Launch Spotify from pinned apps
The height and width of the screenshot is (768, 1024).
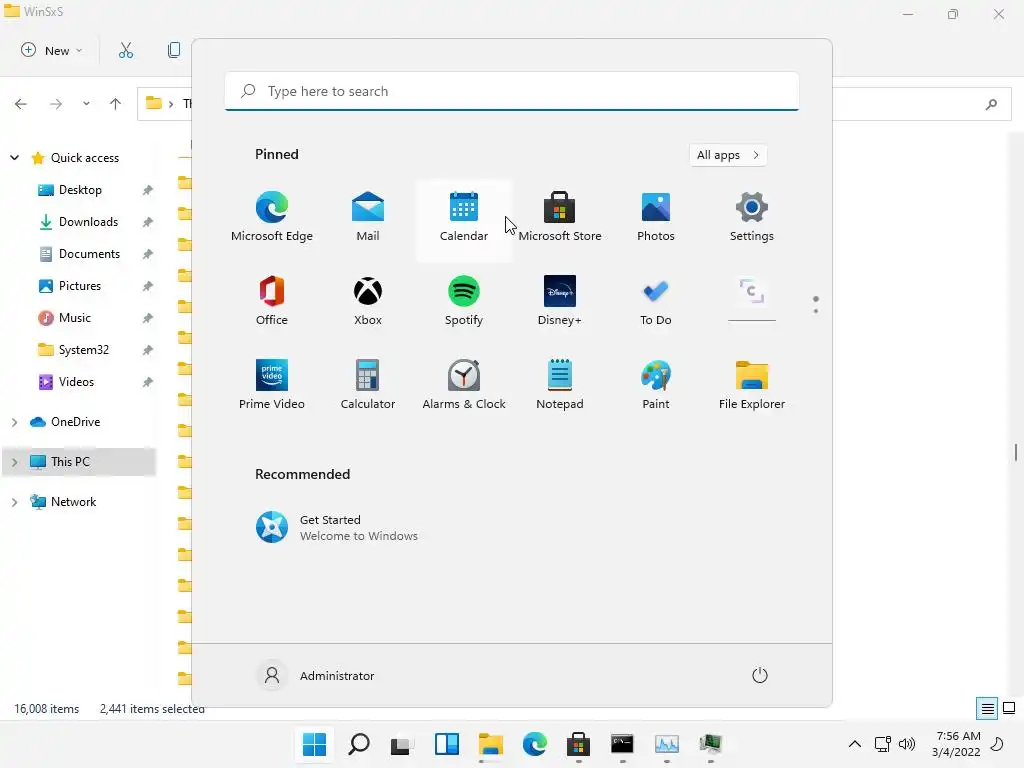click(x=464, y=301)
